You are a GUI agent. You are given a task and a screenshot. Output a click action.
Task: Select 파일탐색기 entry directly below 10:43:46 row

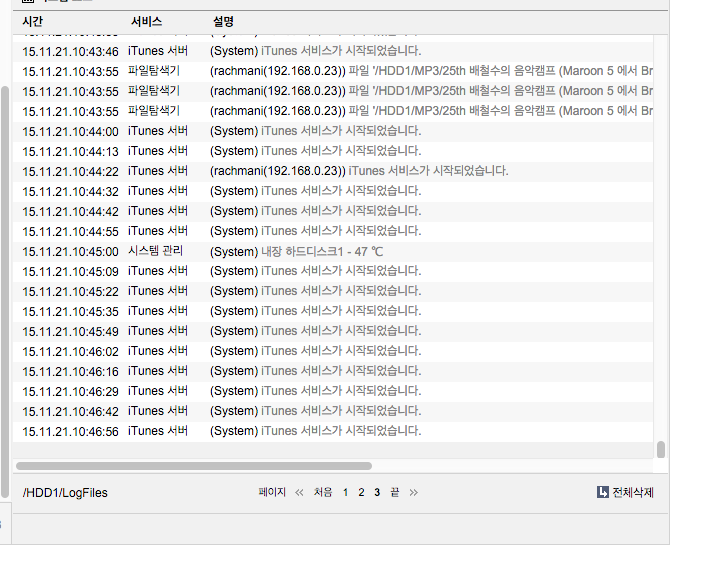click(333, 71)
